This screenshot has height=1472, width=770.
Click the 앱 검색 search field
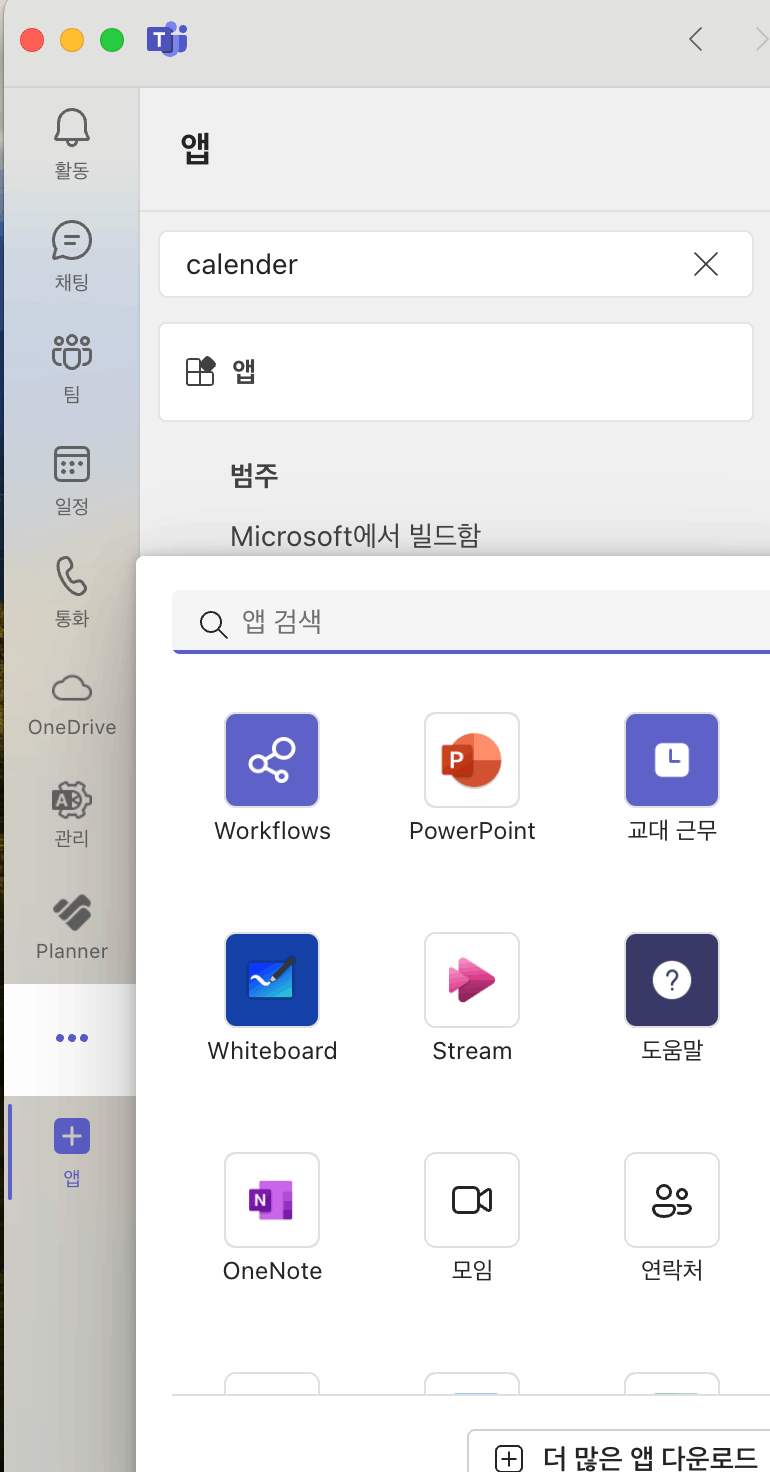(x=471, y=622)
